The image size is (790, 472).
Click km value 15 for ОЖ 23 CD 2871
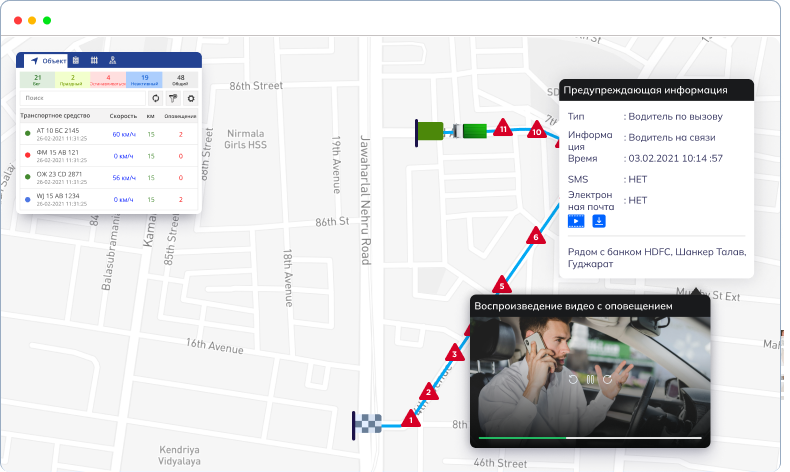151,178
